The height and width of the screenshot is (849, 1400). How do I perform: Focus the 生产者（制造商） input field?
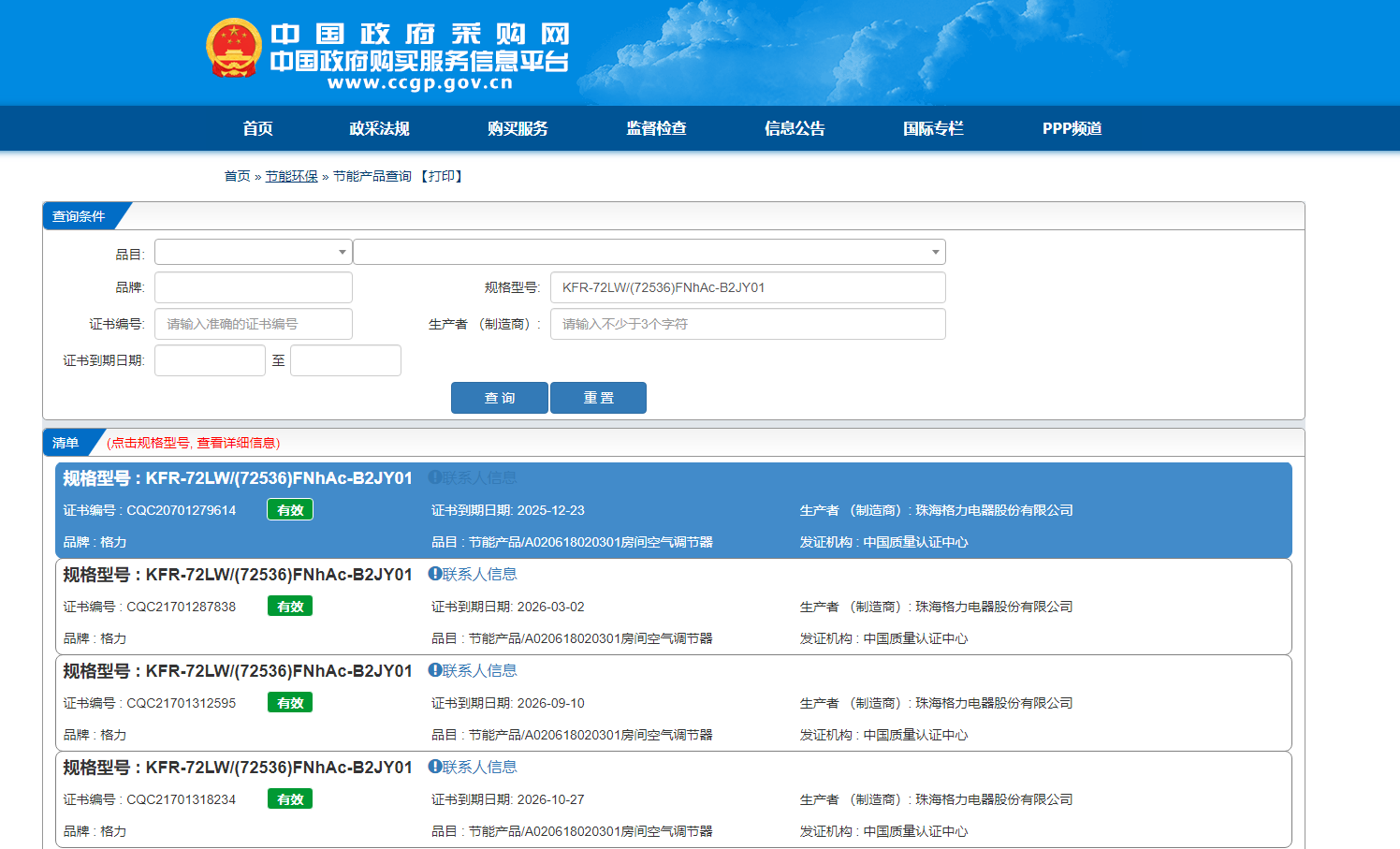pos(748,324)
